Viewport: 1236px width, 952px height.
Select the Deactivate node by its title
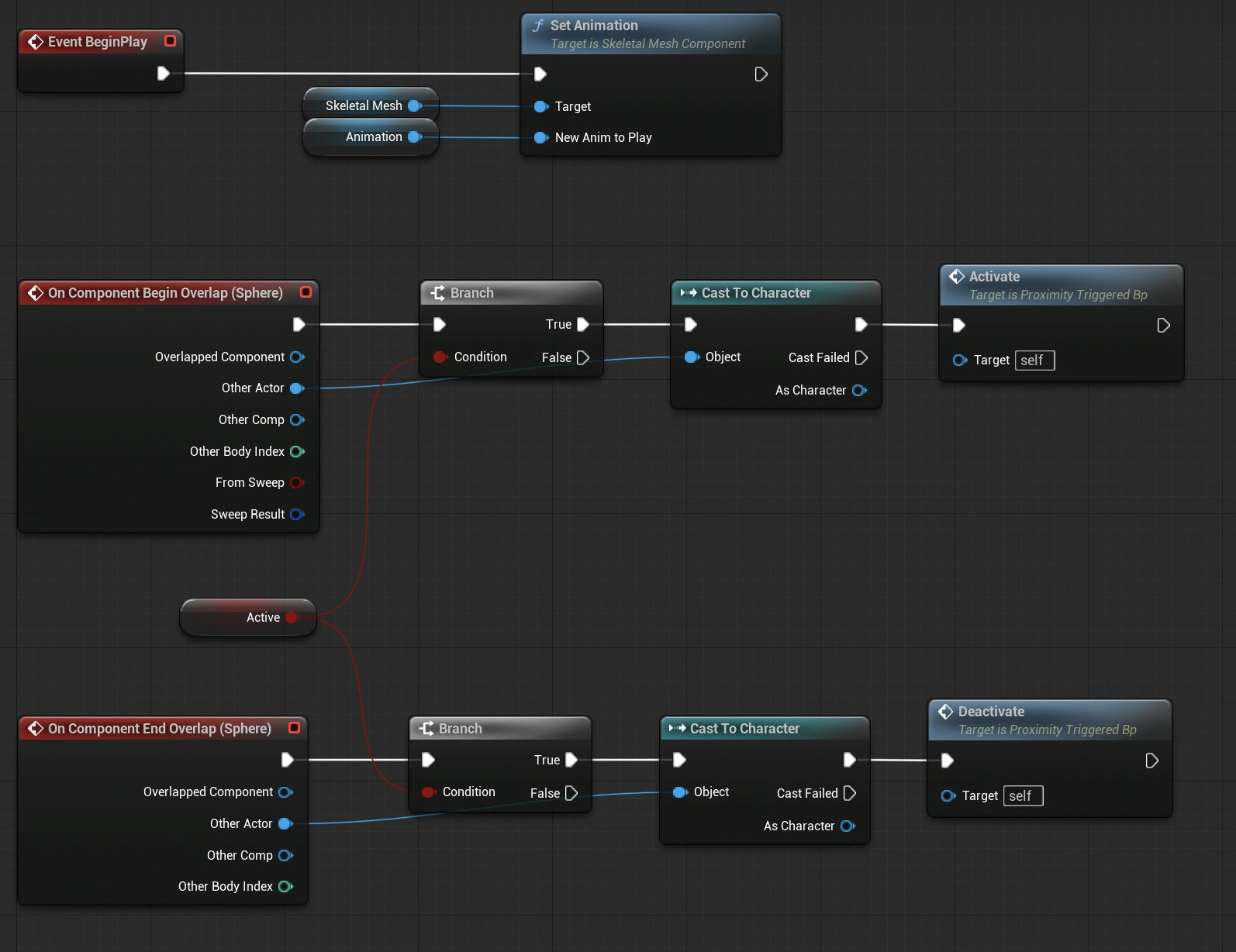(x=991, y=712)
